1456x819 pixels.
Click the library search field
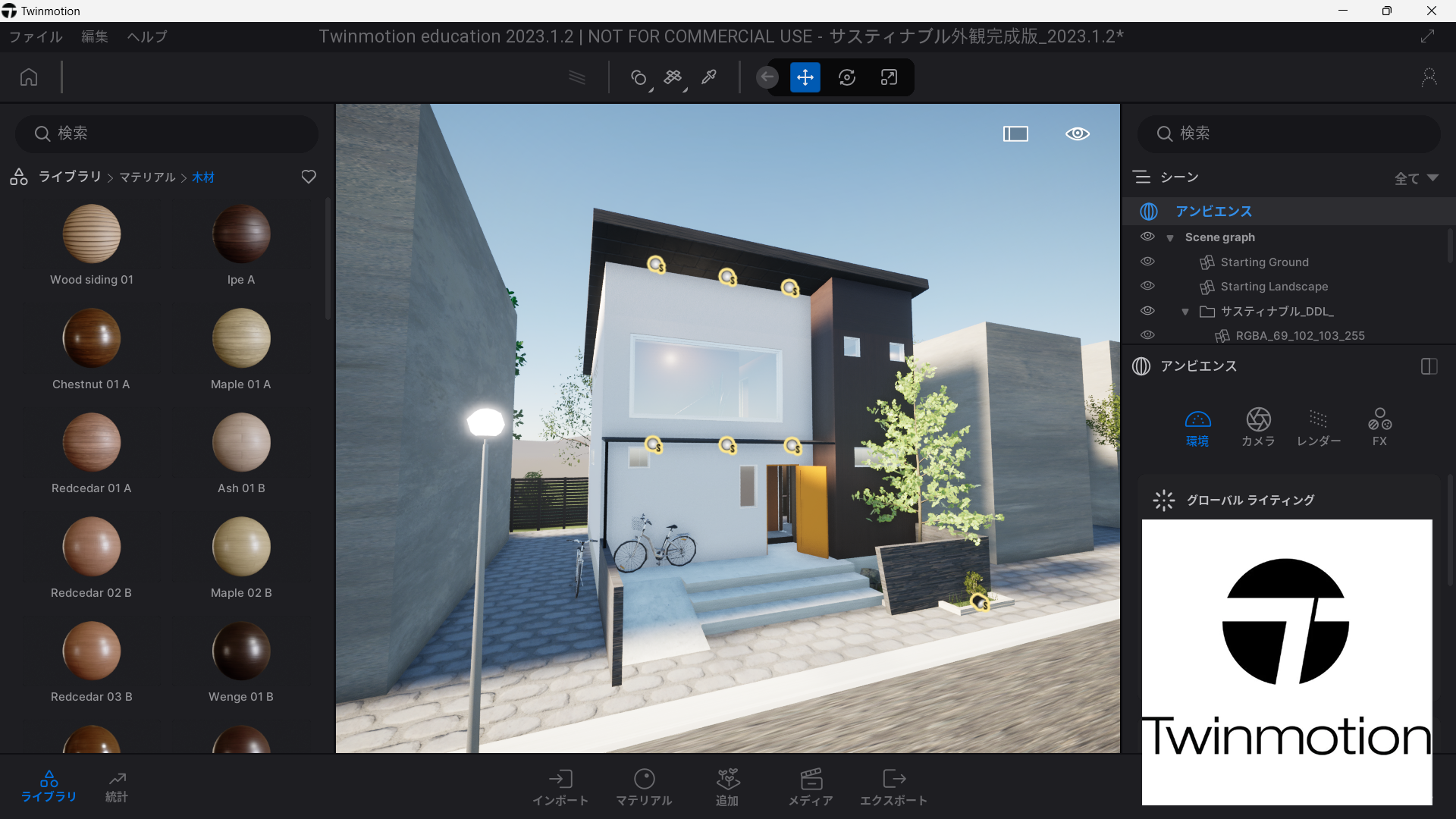[x=167, y=133]
